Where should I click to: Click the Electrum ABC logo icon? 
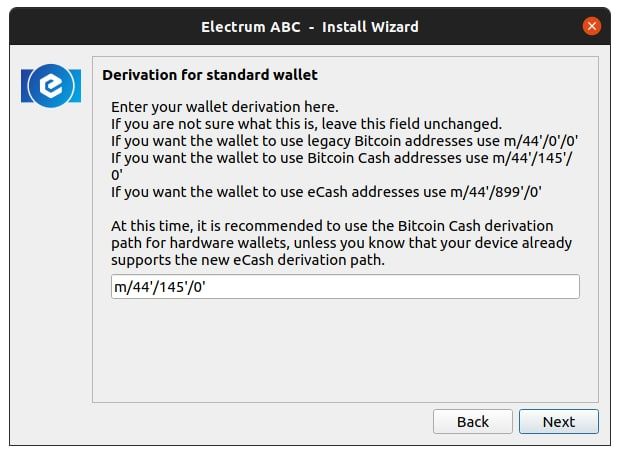51,88
